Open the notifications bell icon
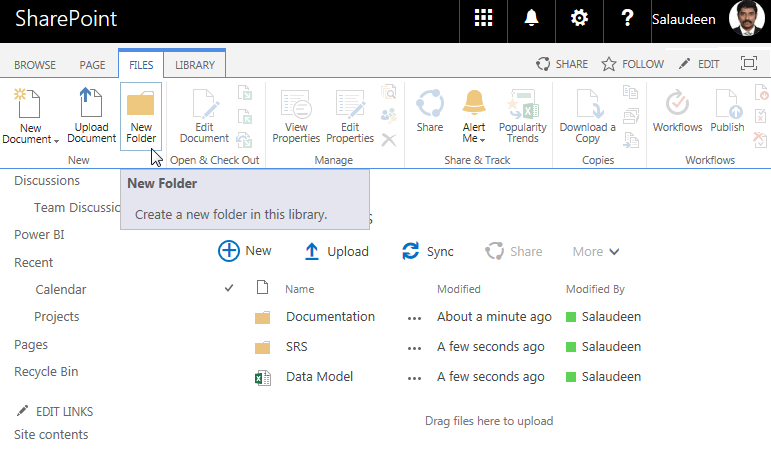The image size is (771, 455). [532, 19]
